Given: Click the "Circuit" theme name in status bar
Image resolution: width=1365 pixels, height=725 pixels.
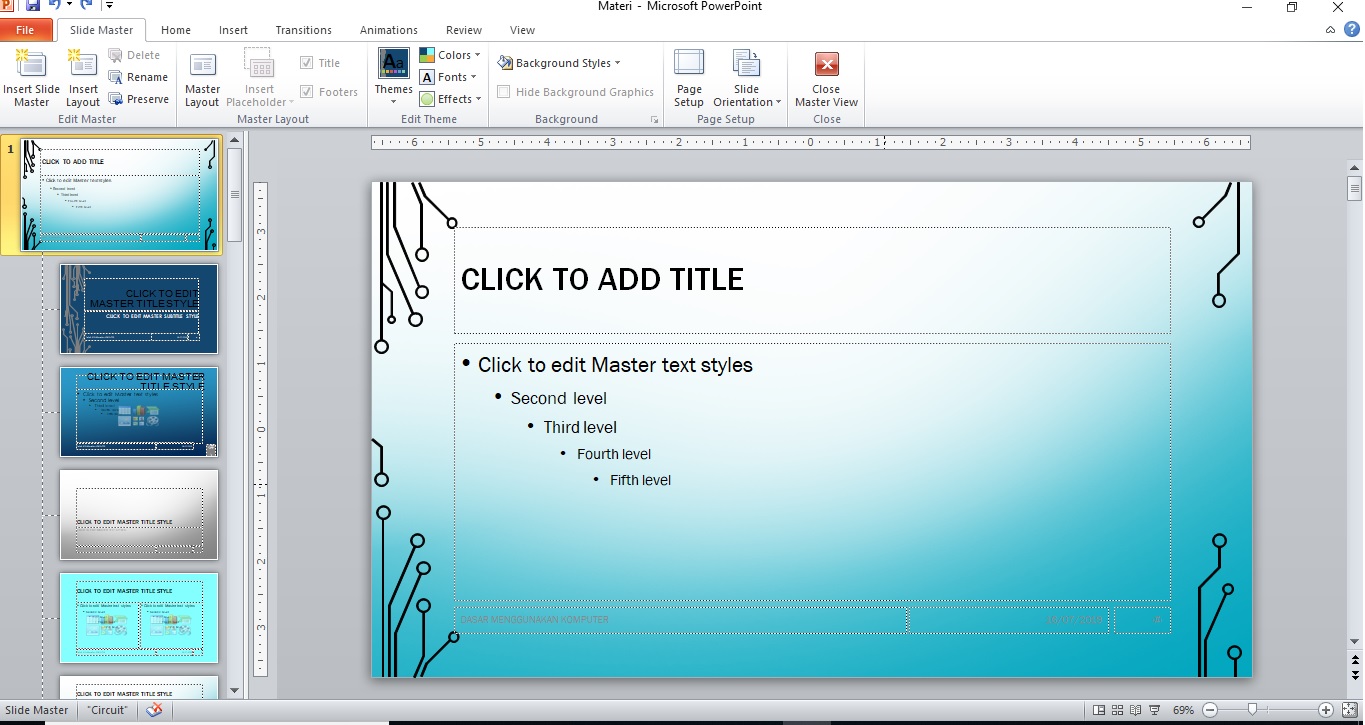Looking at the screenshot, I should [x=107, y=710].
